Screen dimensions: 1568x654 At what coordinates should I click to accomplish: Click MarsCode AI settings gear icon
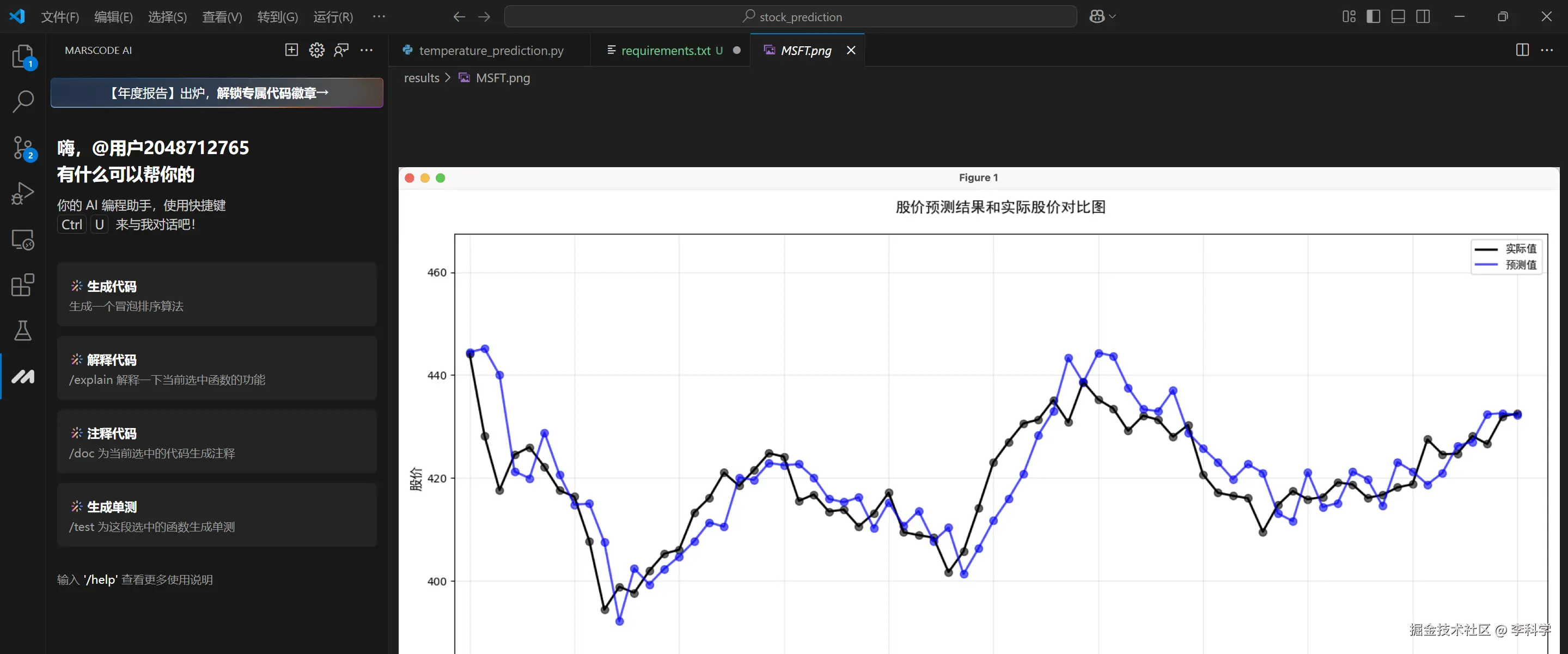tap(316, 51)
